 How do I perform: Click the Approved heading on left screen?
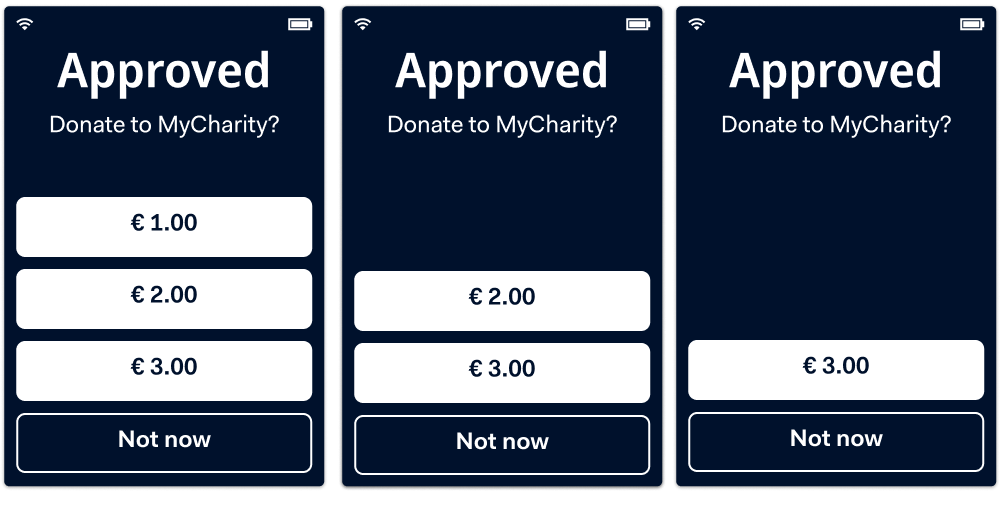(164, 72)
